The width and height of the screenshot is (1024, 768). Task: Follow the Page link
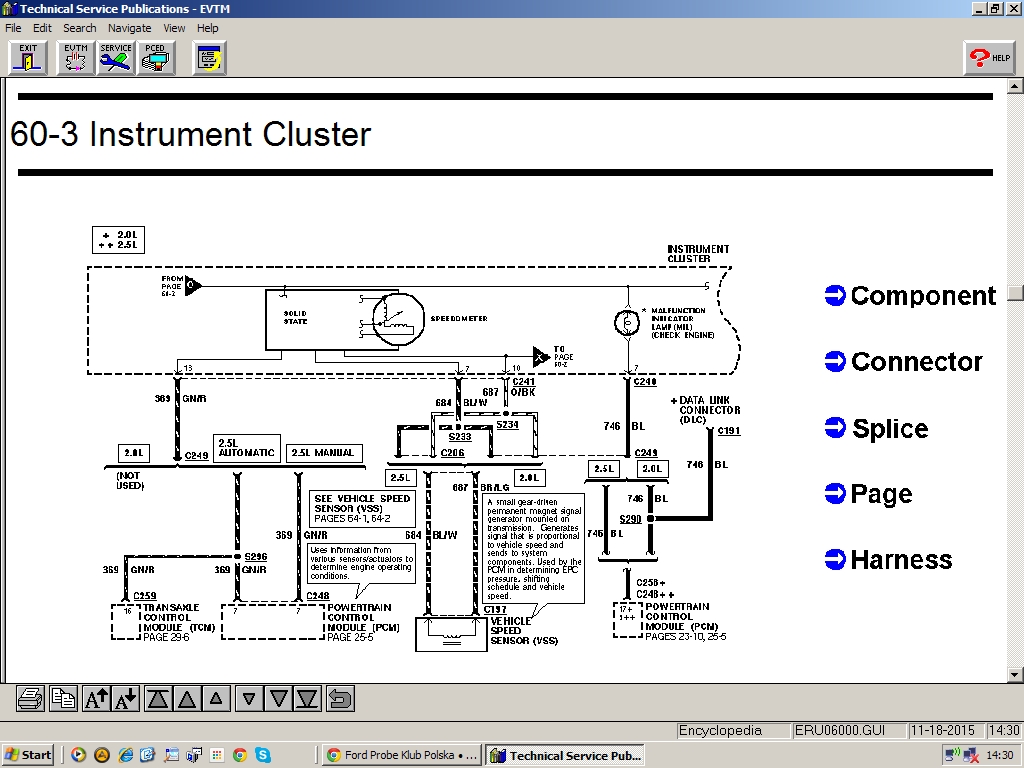pyautogui.click(x=869, y=494)
